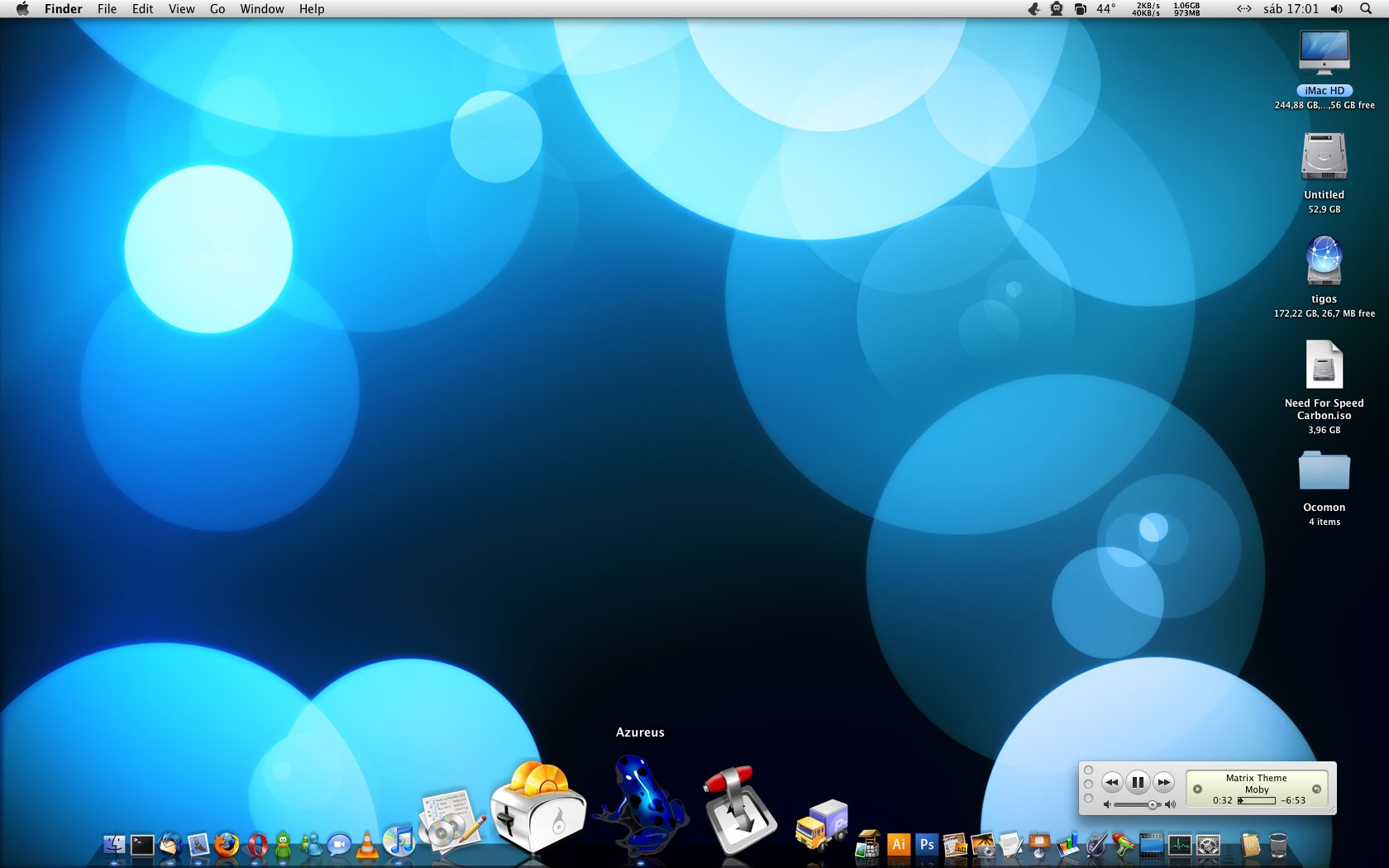
Task: Skip to previous track in mini player
Action: (x=1112, y=781)
